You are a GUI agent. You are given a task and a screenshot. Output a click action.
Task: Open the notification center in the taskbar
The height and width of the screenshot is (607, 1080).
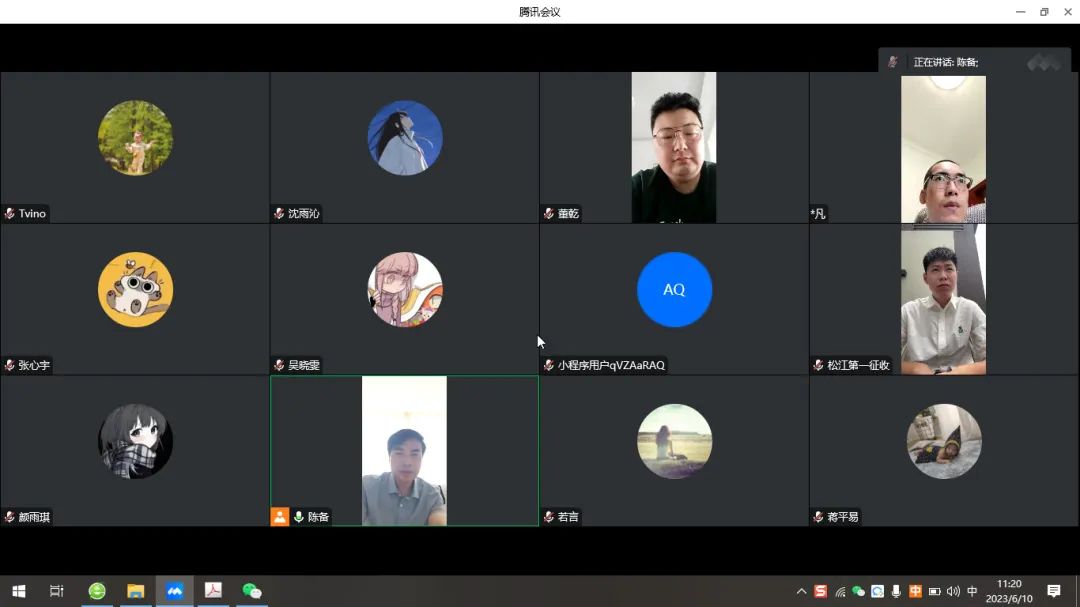click(x=1053, y=591)
